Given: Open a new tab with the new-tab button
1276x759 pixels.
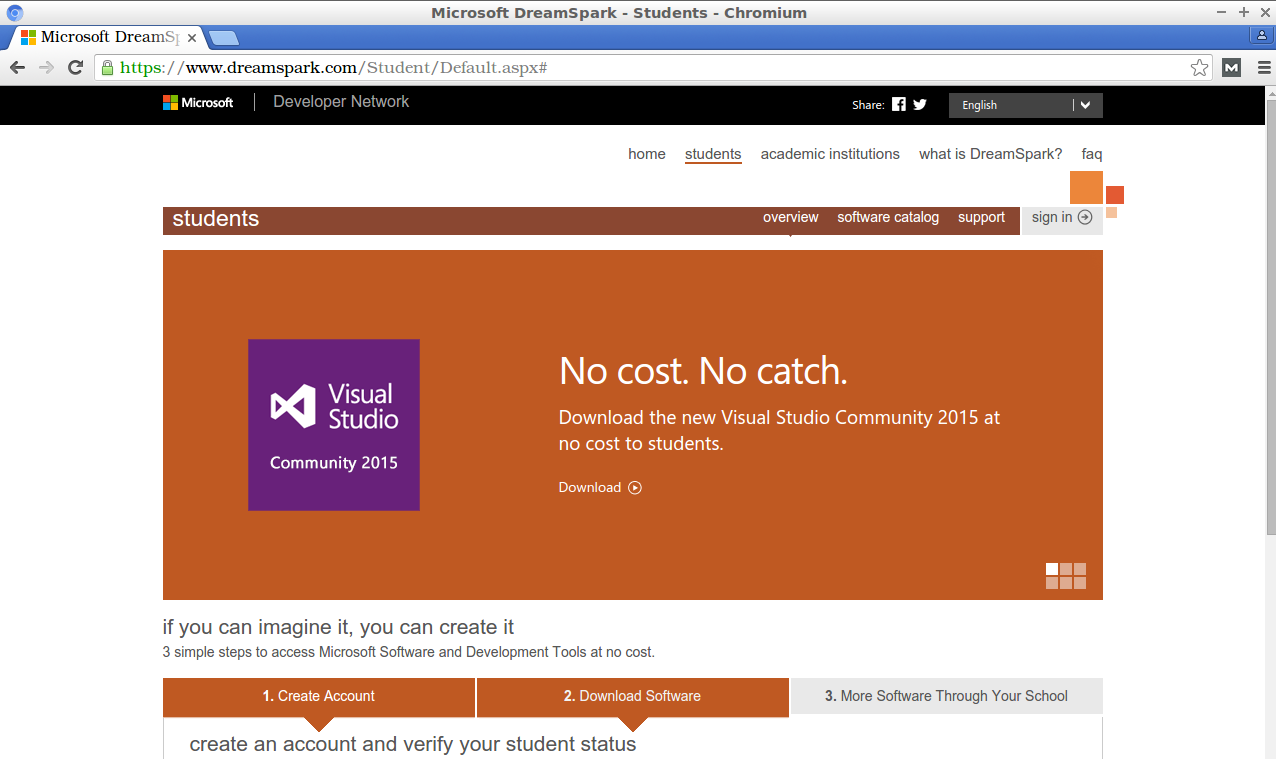Looking at the screenshot, I should coord(224,38).
